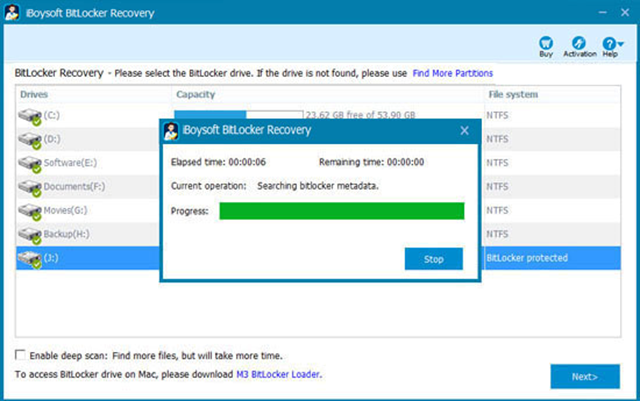This screenshot has width=640, height=401.
Task: Click NTFS cell in the Movies(G:) row
Action: coord(497,210)
